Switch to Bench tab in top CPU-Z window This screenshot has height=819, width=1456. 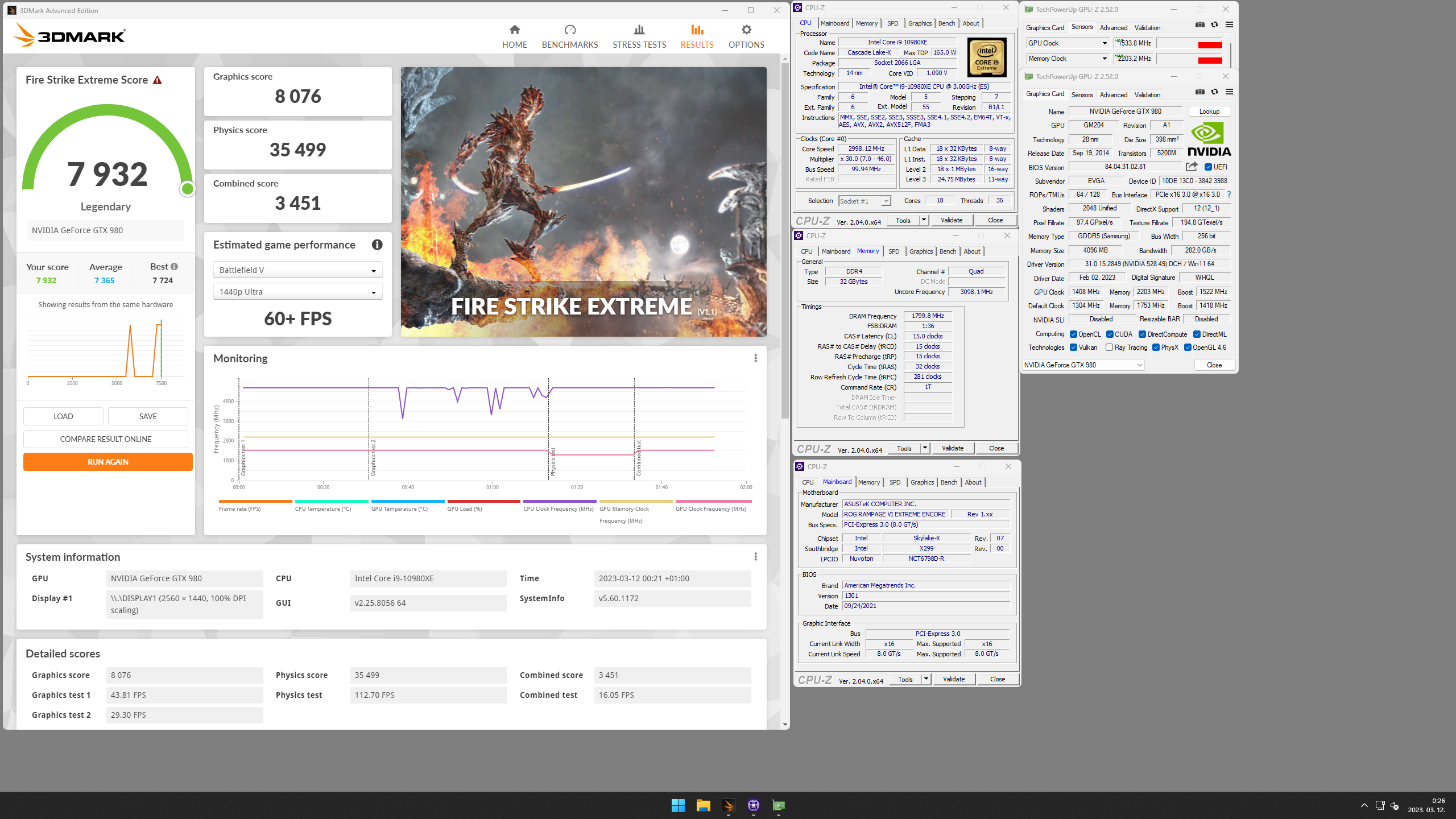click(946, 23)
